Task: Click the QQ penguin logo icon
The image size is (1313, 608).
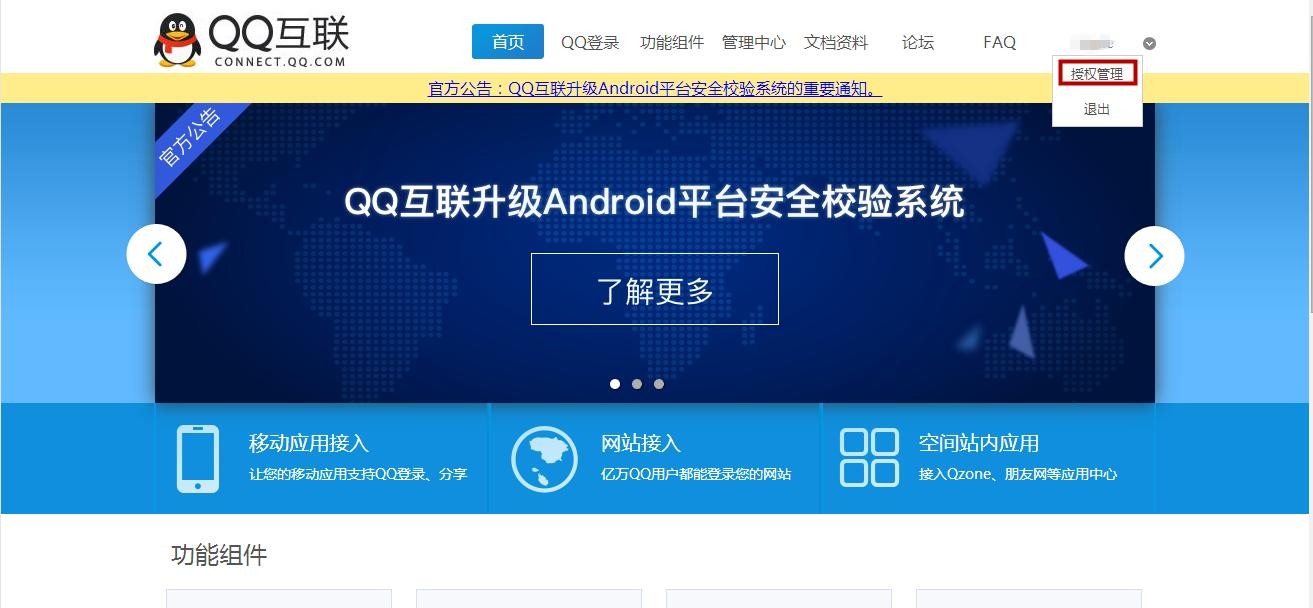Action: pyautogui.click(x=177, y=41)
